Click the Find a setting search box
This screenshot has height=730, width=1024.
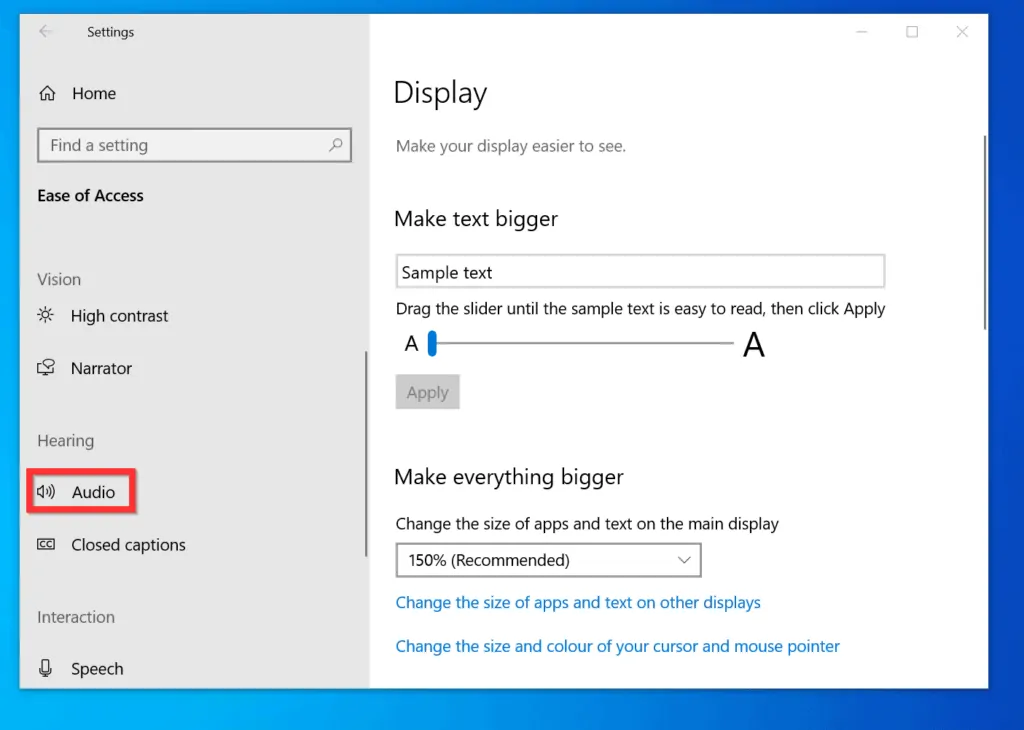(185, 146)
